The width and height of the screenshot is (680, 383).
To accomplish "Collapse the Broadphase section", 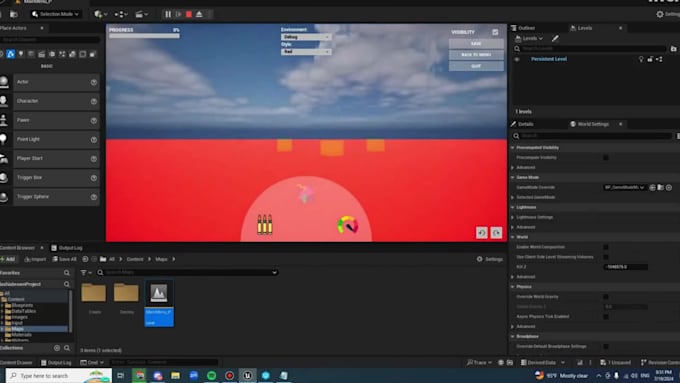I will point(513,337).
